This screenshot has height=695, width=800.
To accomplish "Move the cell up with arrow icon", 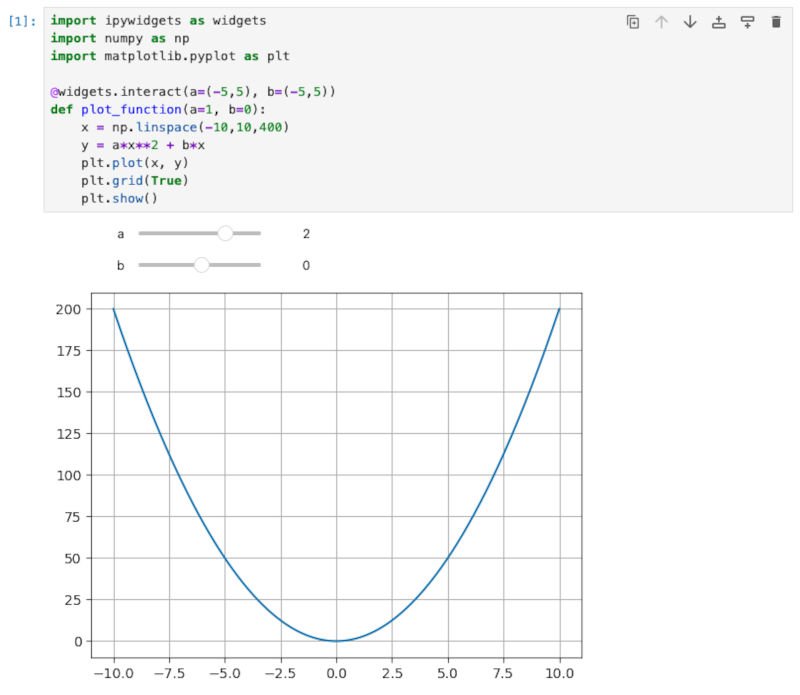I will (661, 22).
